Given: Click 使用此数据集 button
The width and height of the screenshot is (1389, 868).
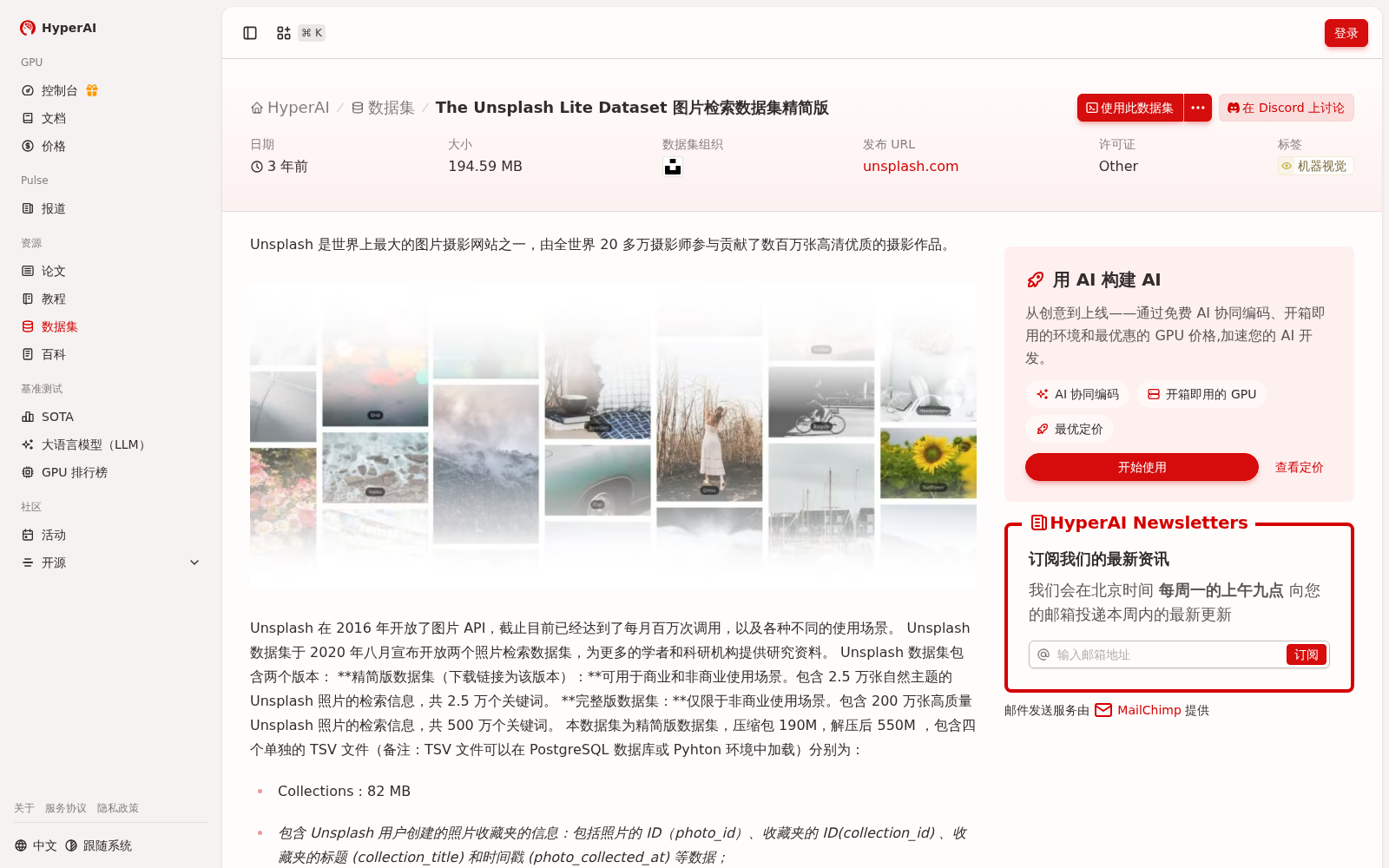Looking at the screenshot, I should tap(1130, 108).
